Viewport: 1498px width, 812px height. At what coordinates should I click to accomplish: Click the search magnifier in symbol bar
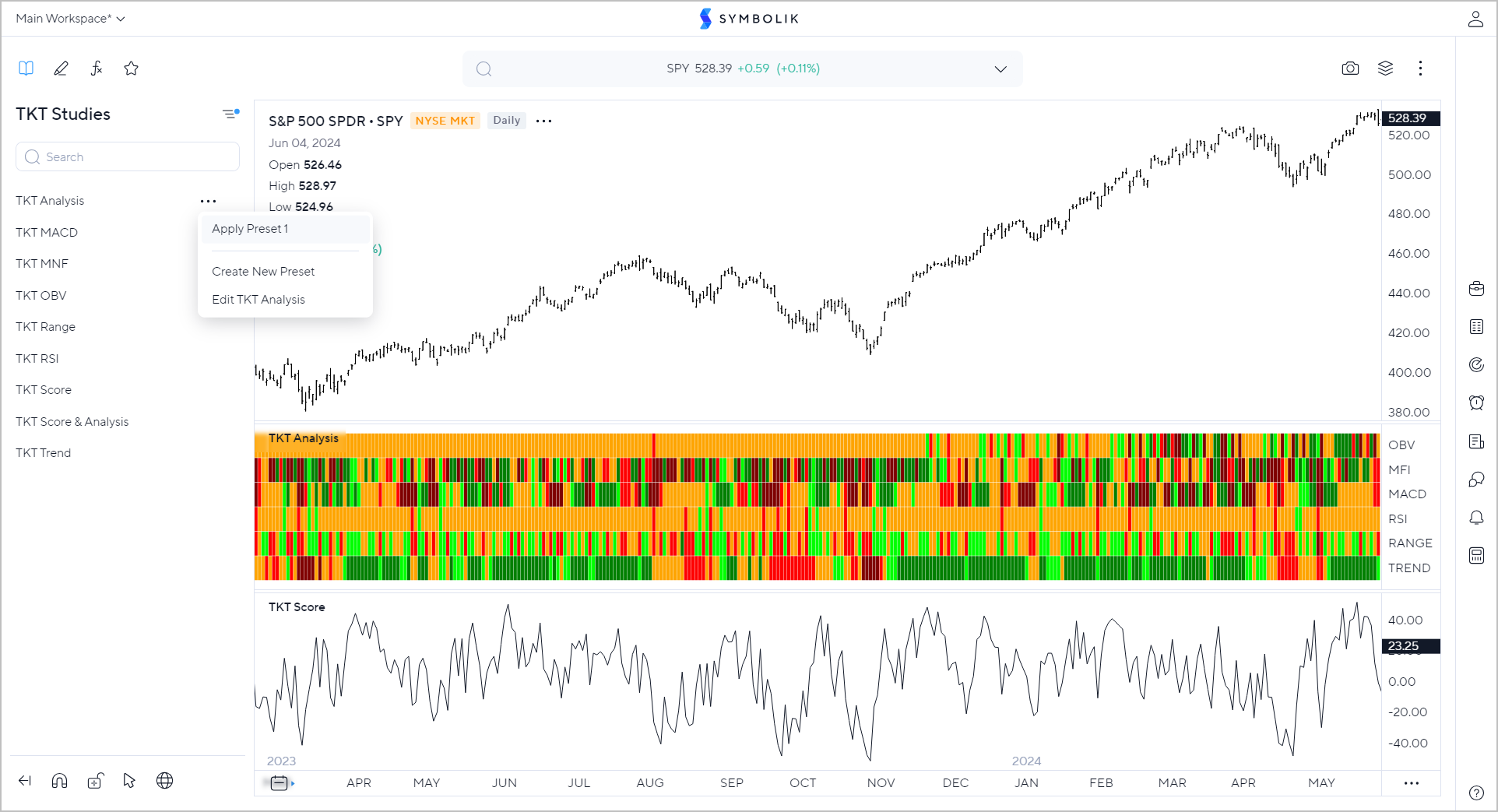pyautogui.click(x=484, y=69)
